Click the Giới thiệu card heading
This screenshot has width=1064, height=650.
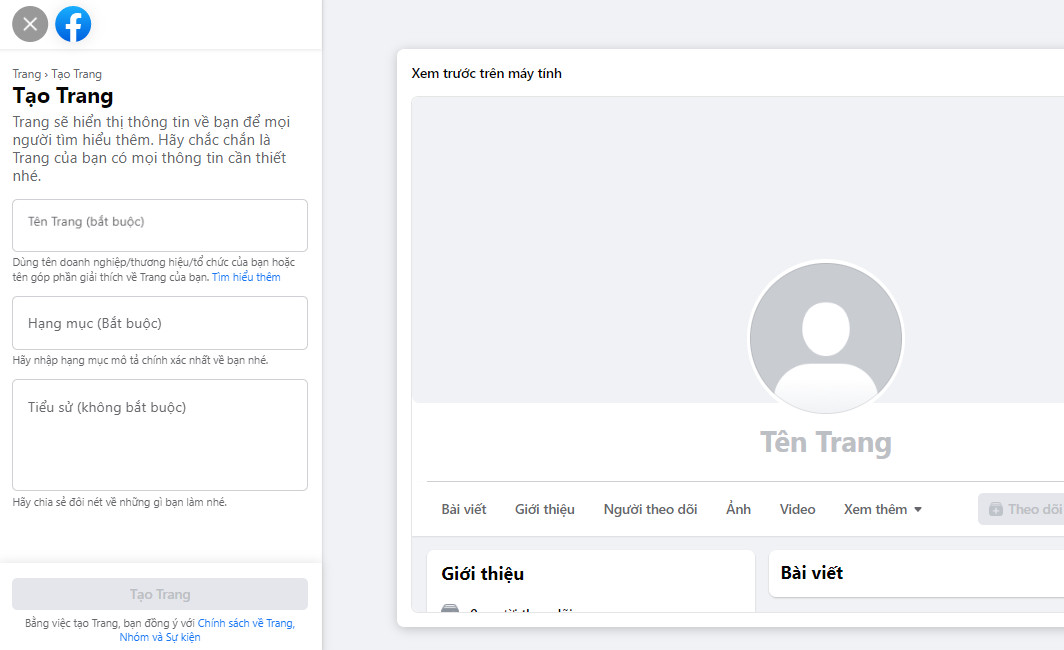[x=482, y=574]
